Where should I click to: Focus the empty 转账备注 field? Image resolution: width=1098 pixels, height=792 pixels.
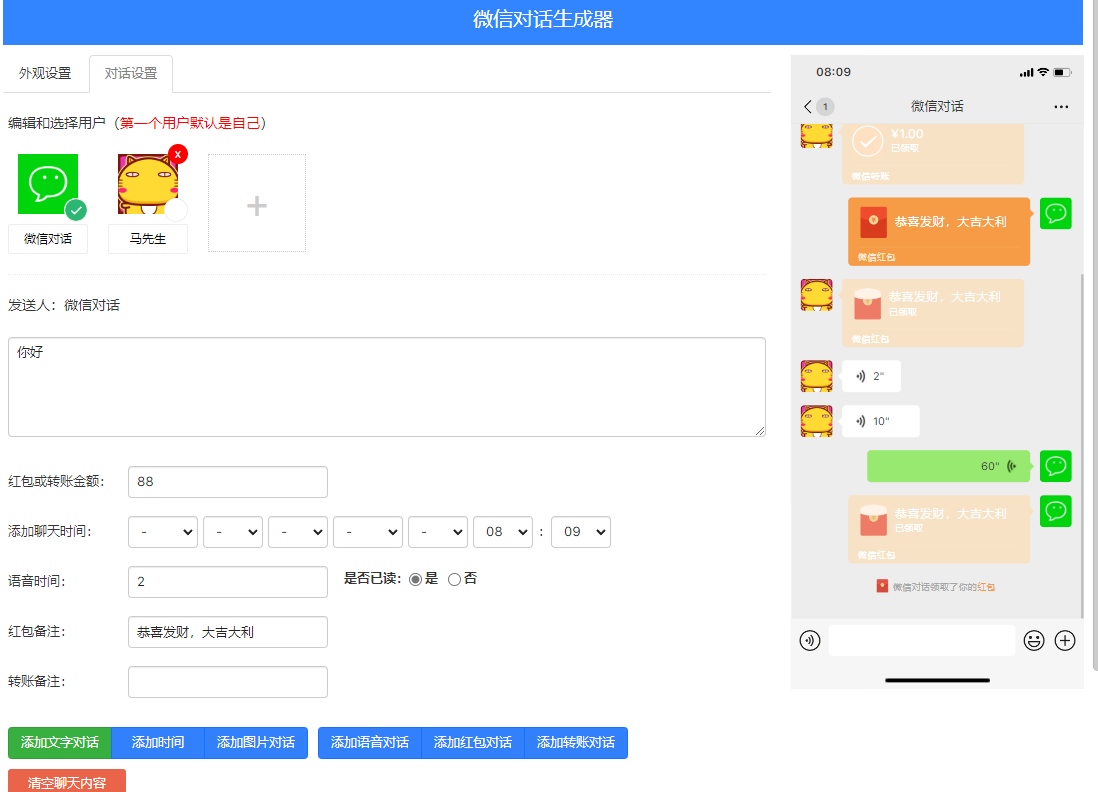228,682
